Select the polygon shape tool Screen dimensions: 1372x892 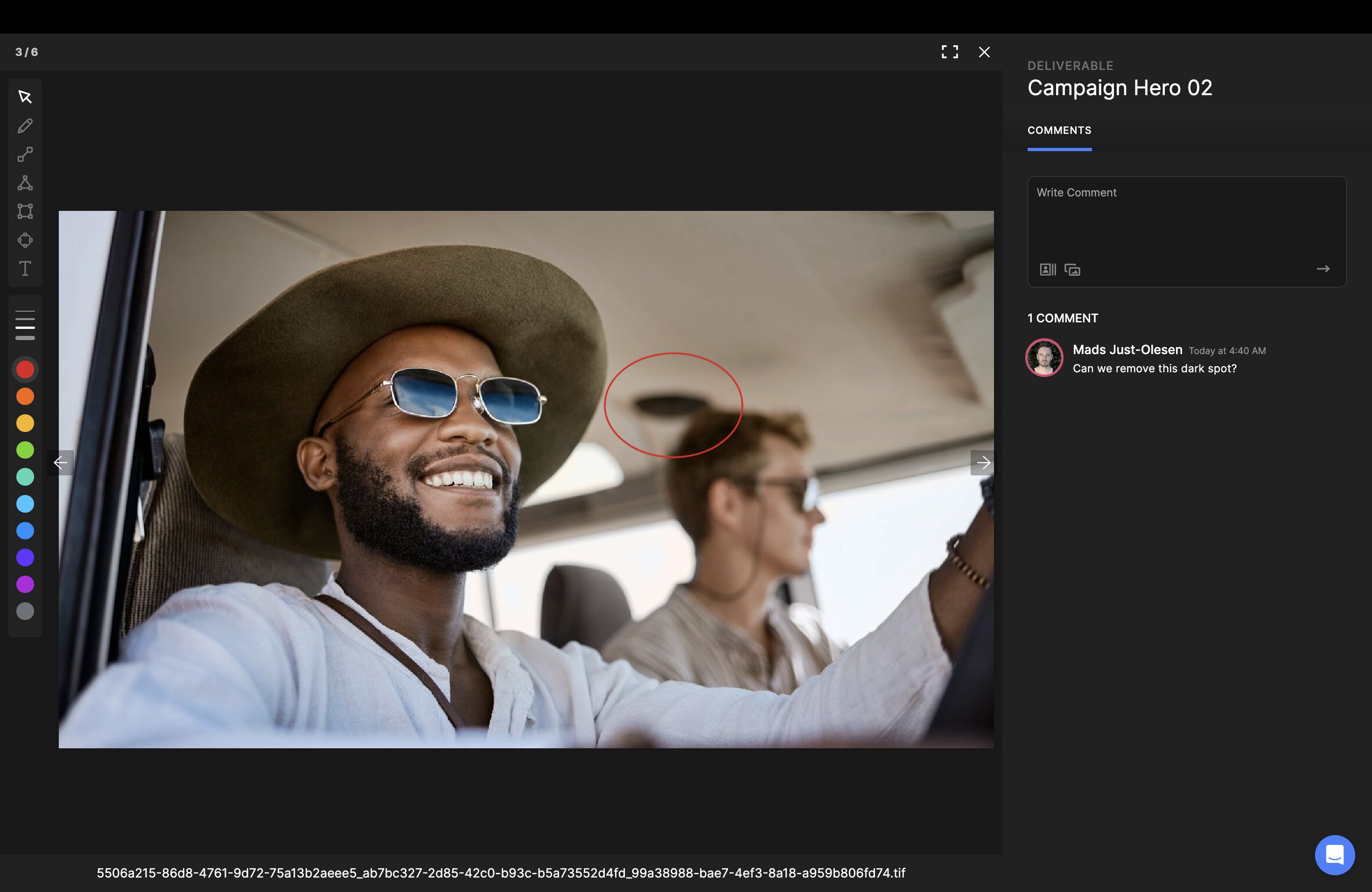(x=25, y=183)
